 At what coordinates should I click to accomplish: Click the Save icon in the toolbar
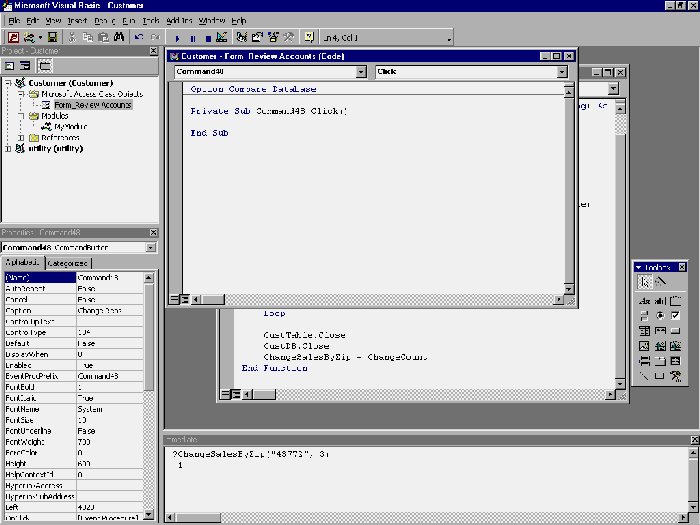(x=52, y=38)
